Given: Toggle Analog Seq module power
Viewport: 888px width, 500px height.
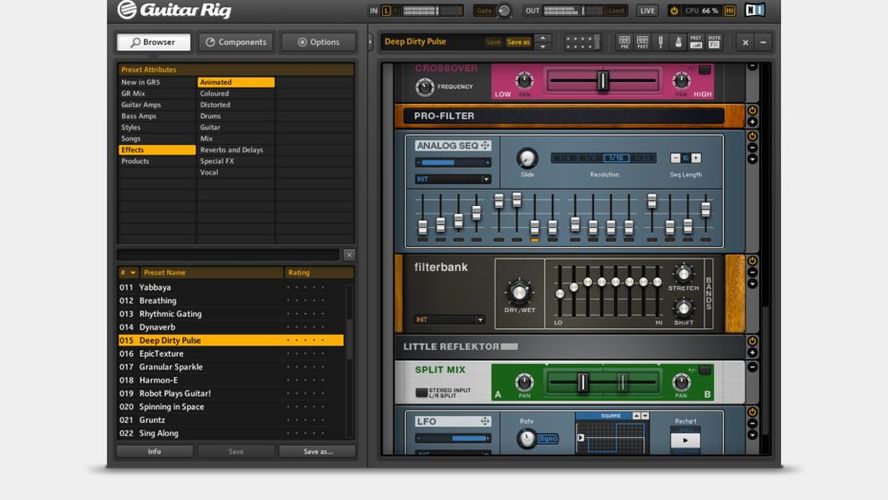Looking at the screenshot, I should coord(752,136).
